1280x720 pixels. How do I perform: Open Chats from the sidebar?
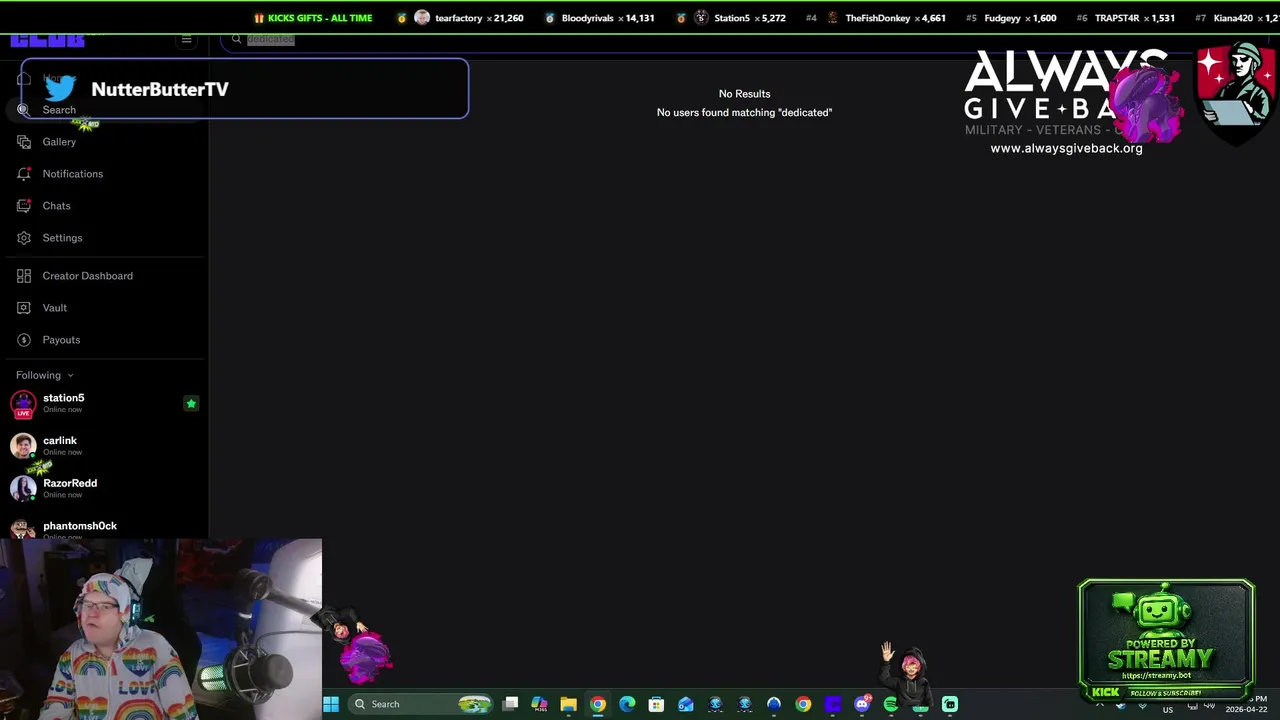[x=104, y=206]
